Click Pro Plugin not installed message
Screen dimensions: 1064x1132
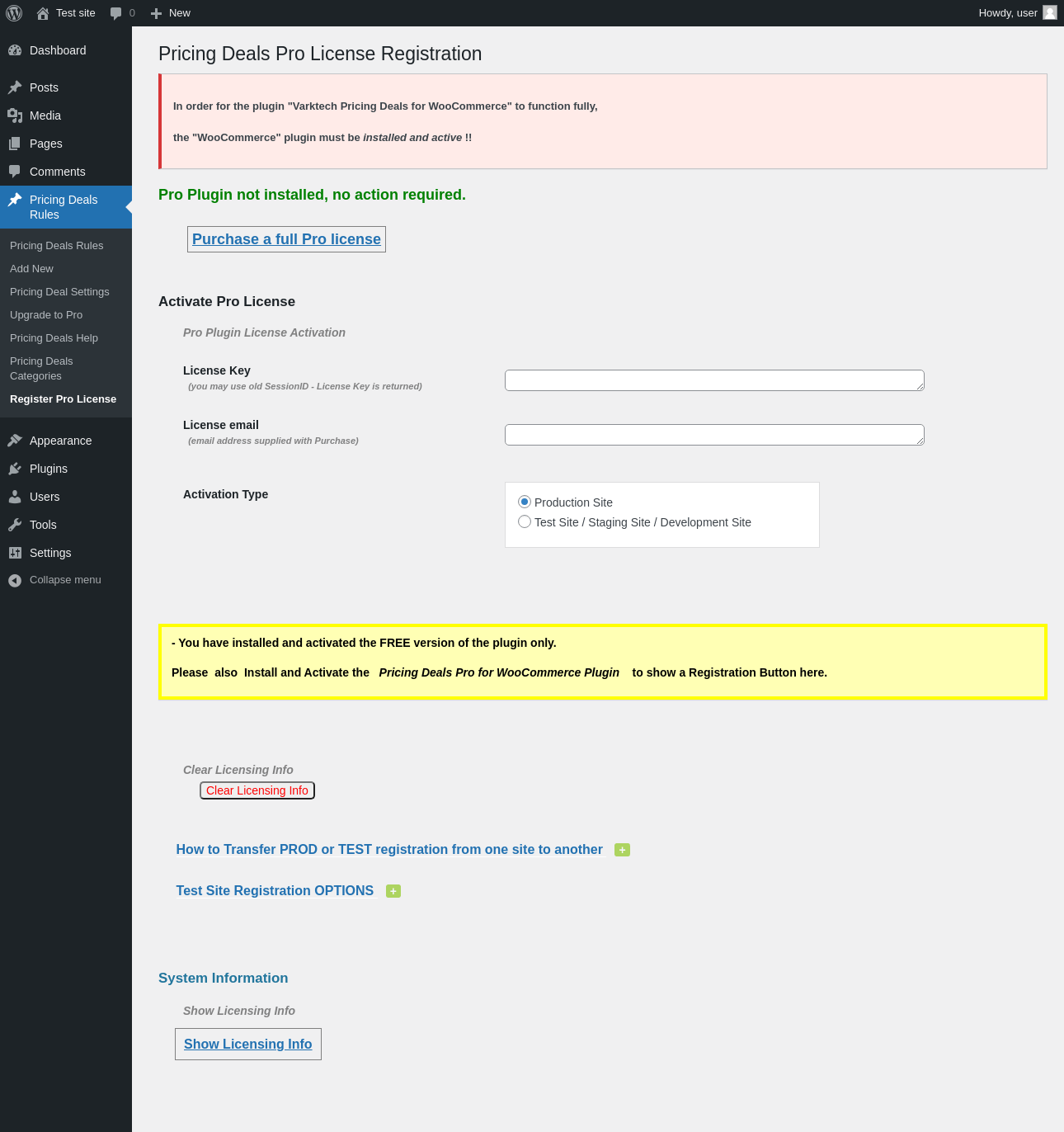coord(312,195)
